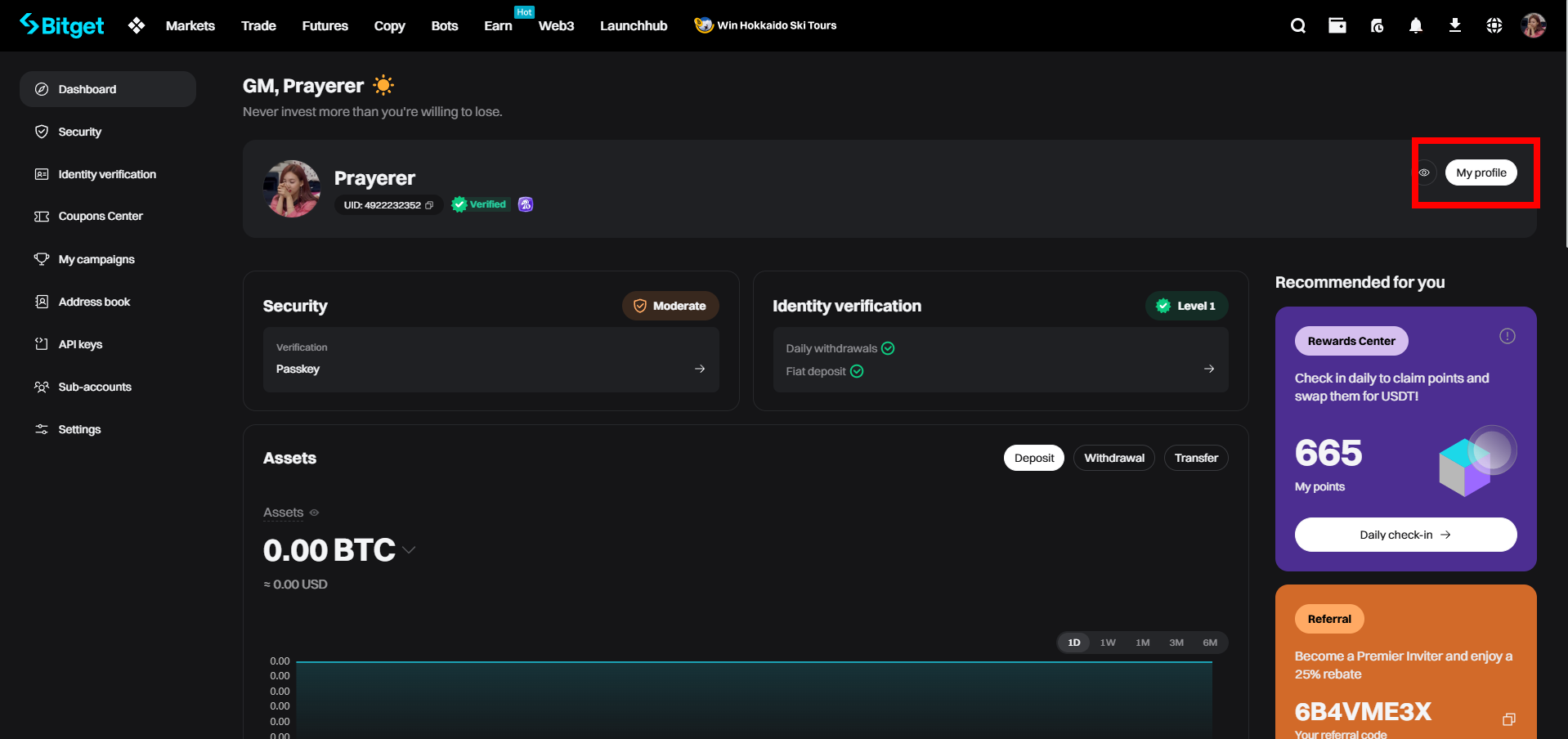Open the apps grid diamond icon
This screenshot has width=1568, height=739.
pyautogui.click(x=137, y=25)
